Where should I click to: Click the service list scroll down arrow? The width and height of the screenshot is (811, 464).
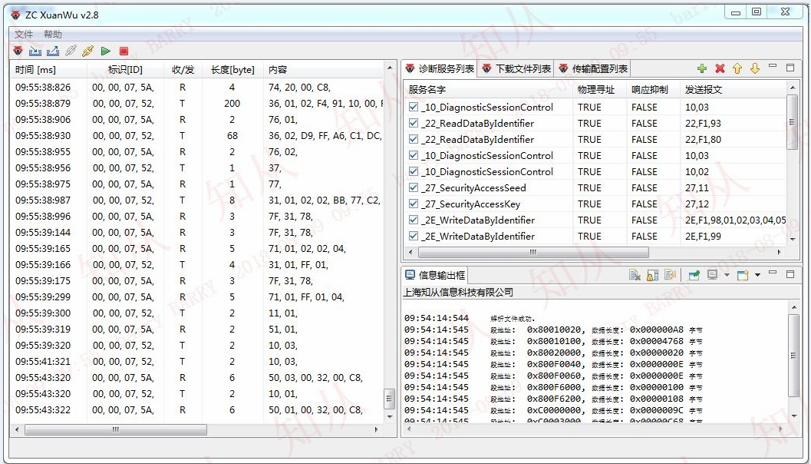click(792, 239)
